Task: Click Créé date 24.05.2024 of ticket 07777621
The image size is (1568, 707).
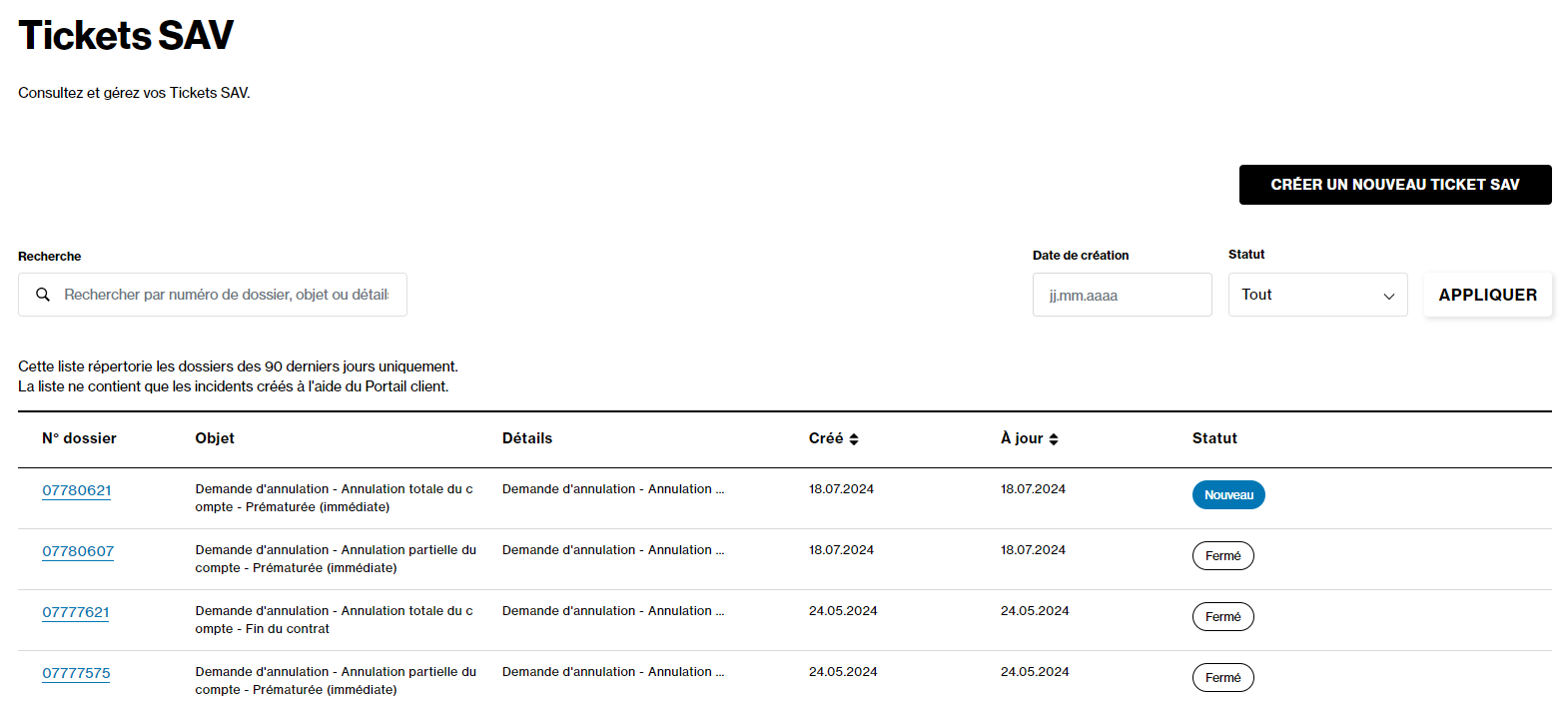Action: tap(843, 611)
